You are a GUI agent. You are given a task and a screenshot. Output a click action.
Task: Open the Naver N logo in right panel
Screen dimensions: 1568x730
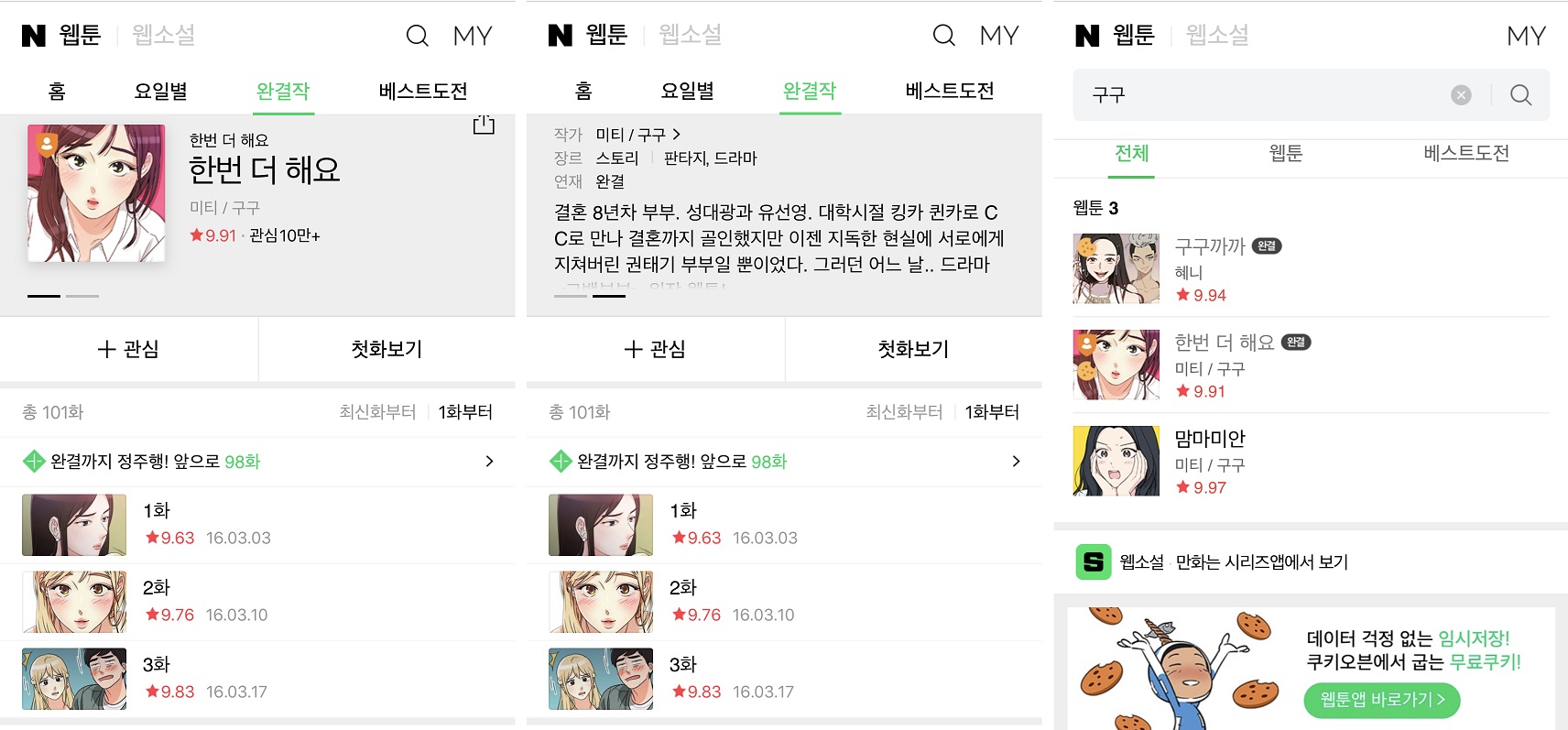pyautogui.click(x=1087, y=36)
